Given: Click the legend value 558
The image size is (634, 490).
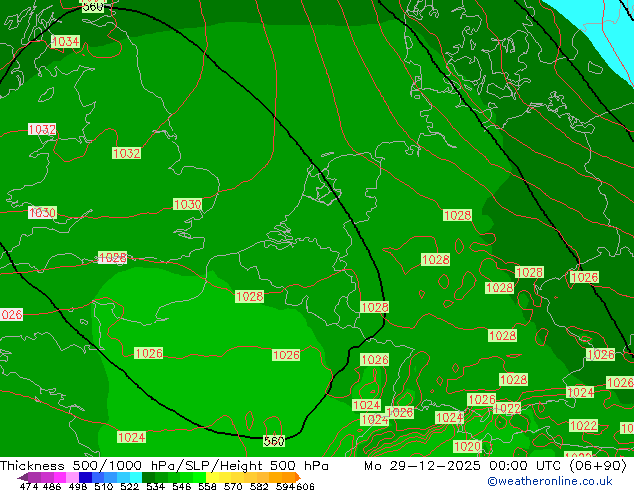Looking at the screenshot, I should tap(207, 486).
